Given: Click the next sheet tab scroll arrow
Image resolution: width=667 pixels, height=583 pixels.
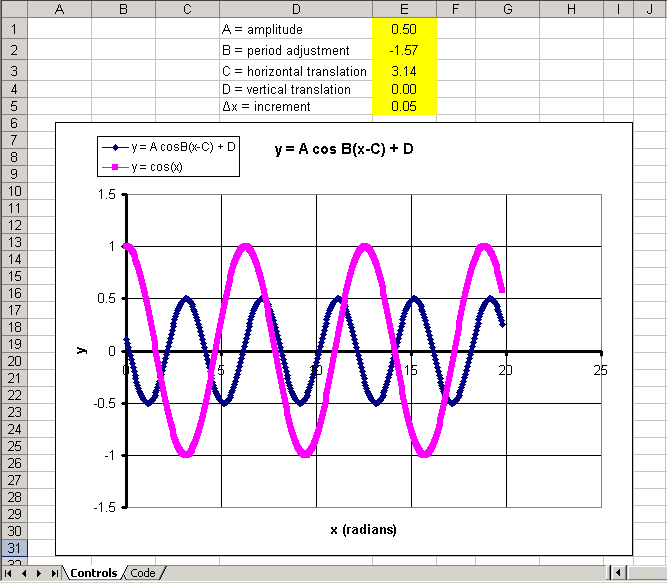Looking at the screenshot, I should (x=38, y=573).
